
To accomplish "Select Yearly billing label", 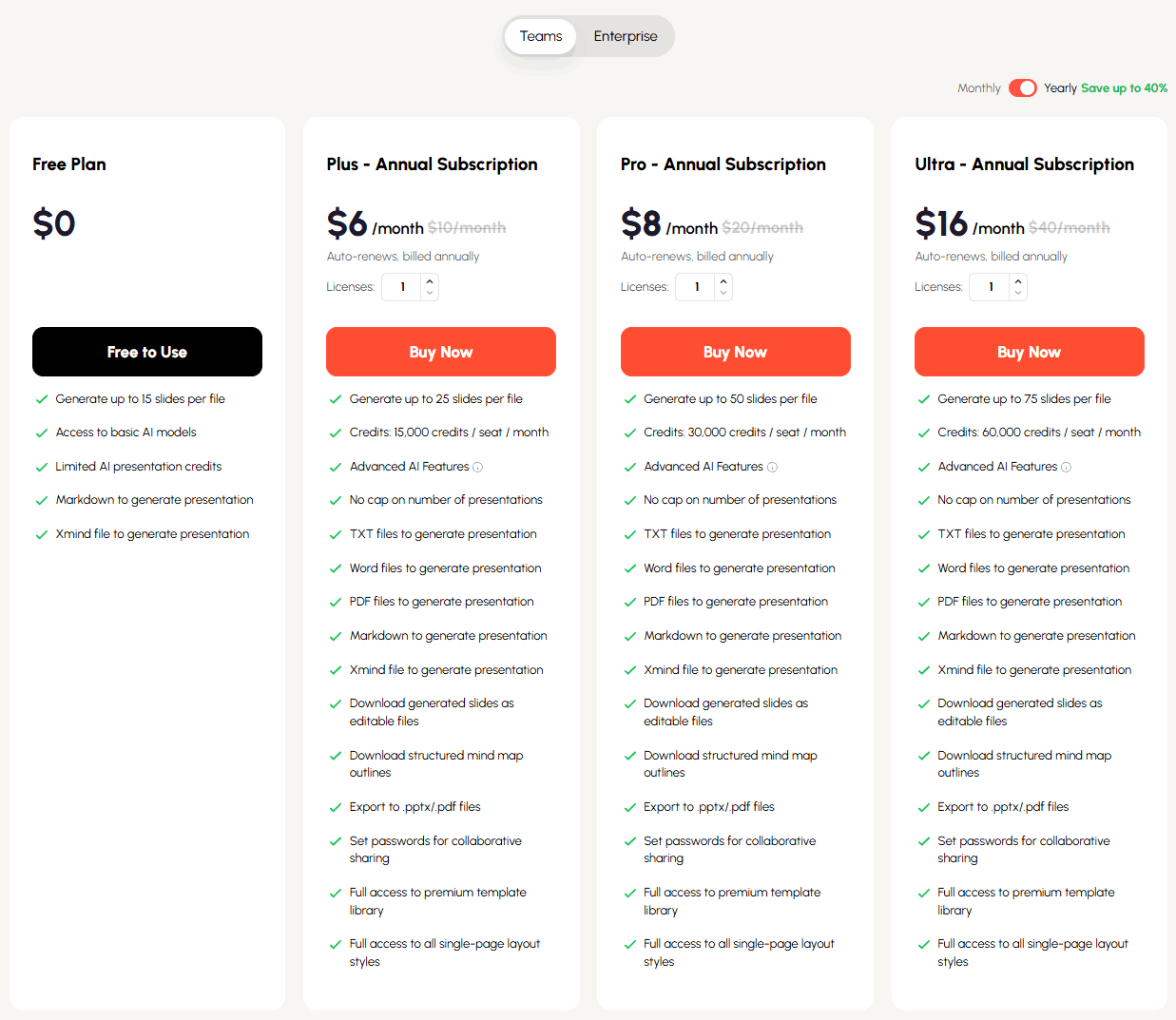I will click(x=1060, y=88).
